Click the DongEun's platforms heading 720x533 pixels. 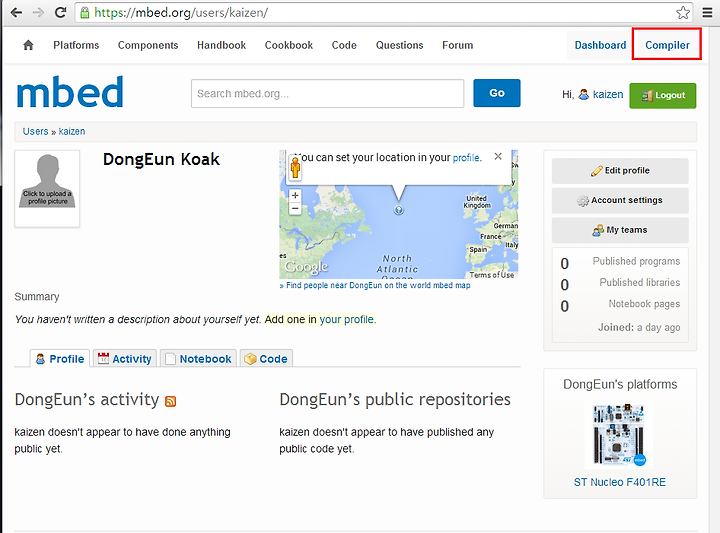(x=620, y=384)
